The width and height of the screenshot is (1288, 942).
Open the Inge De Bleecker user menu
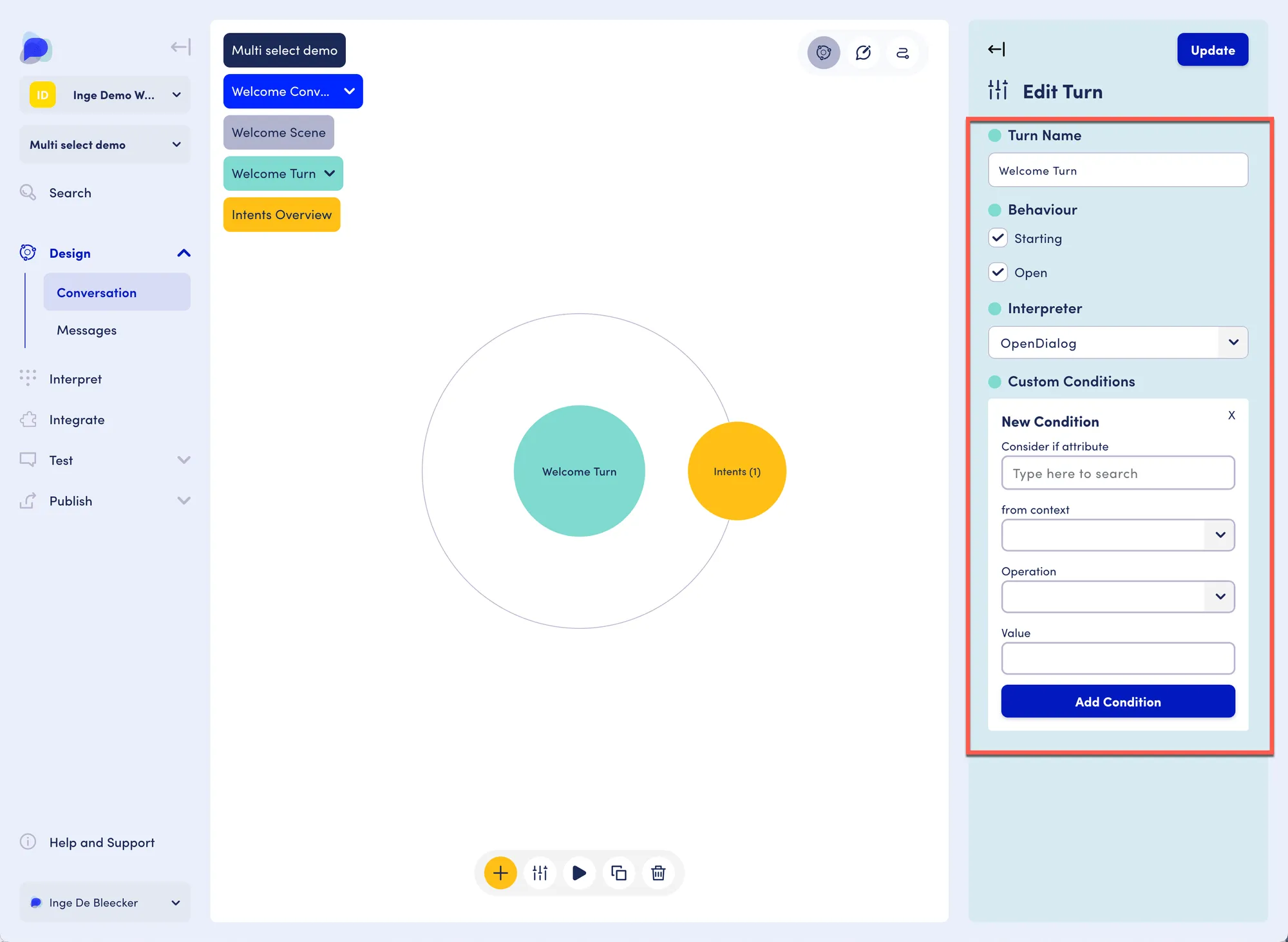coord(105,902)
